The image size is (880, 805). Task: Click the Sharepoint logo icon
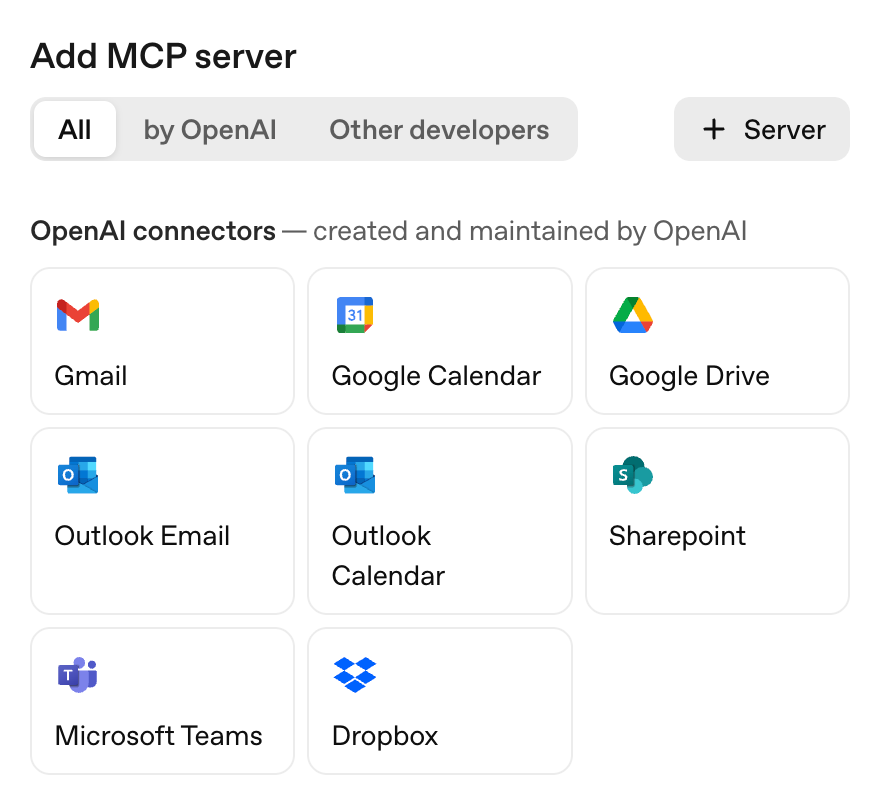pyautogui.click(x=632, y=475)
